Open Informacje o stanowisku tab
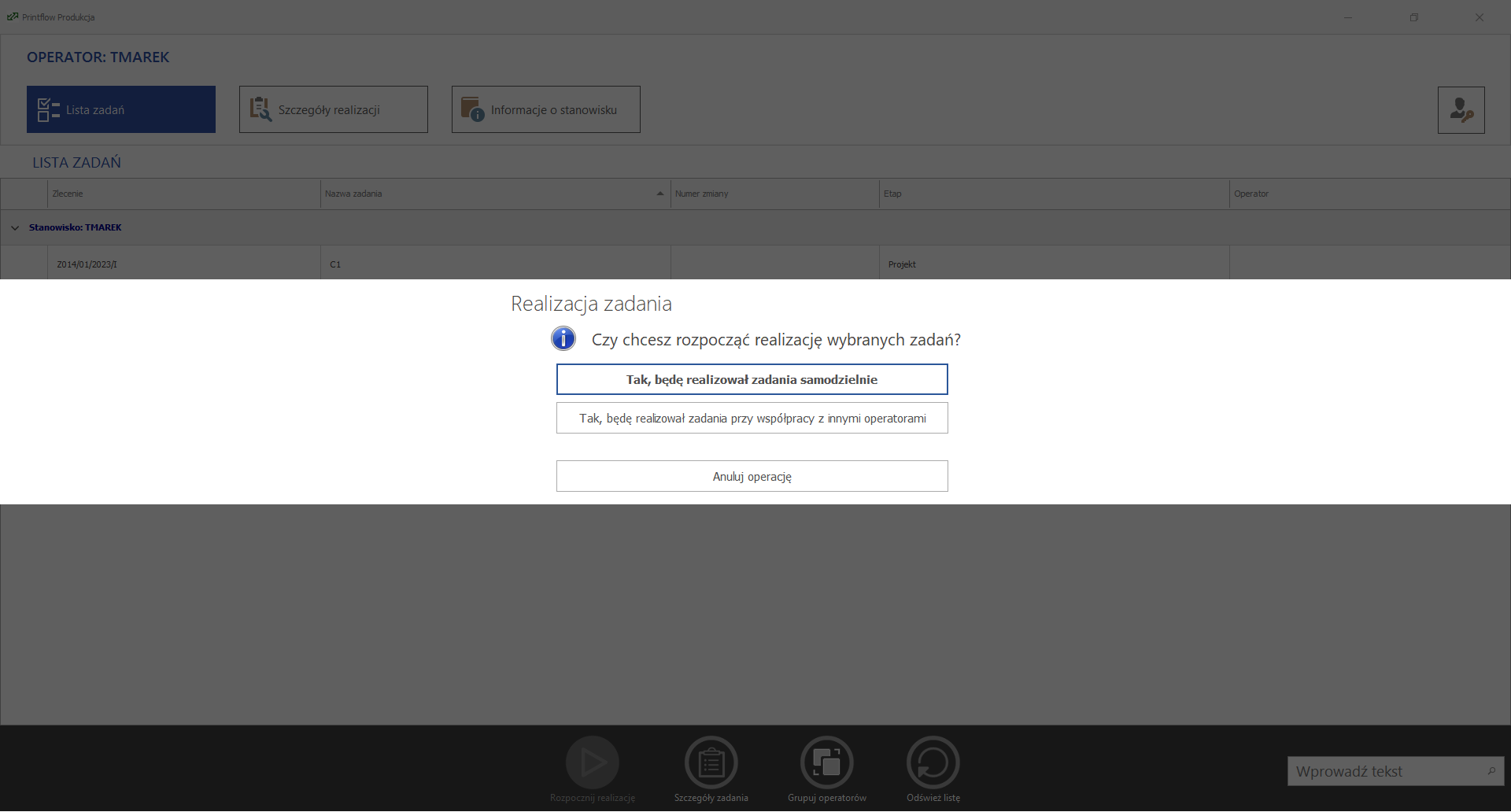Image resolution: width=1511 pixels, height=812 pixels. (545, 110)
